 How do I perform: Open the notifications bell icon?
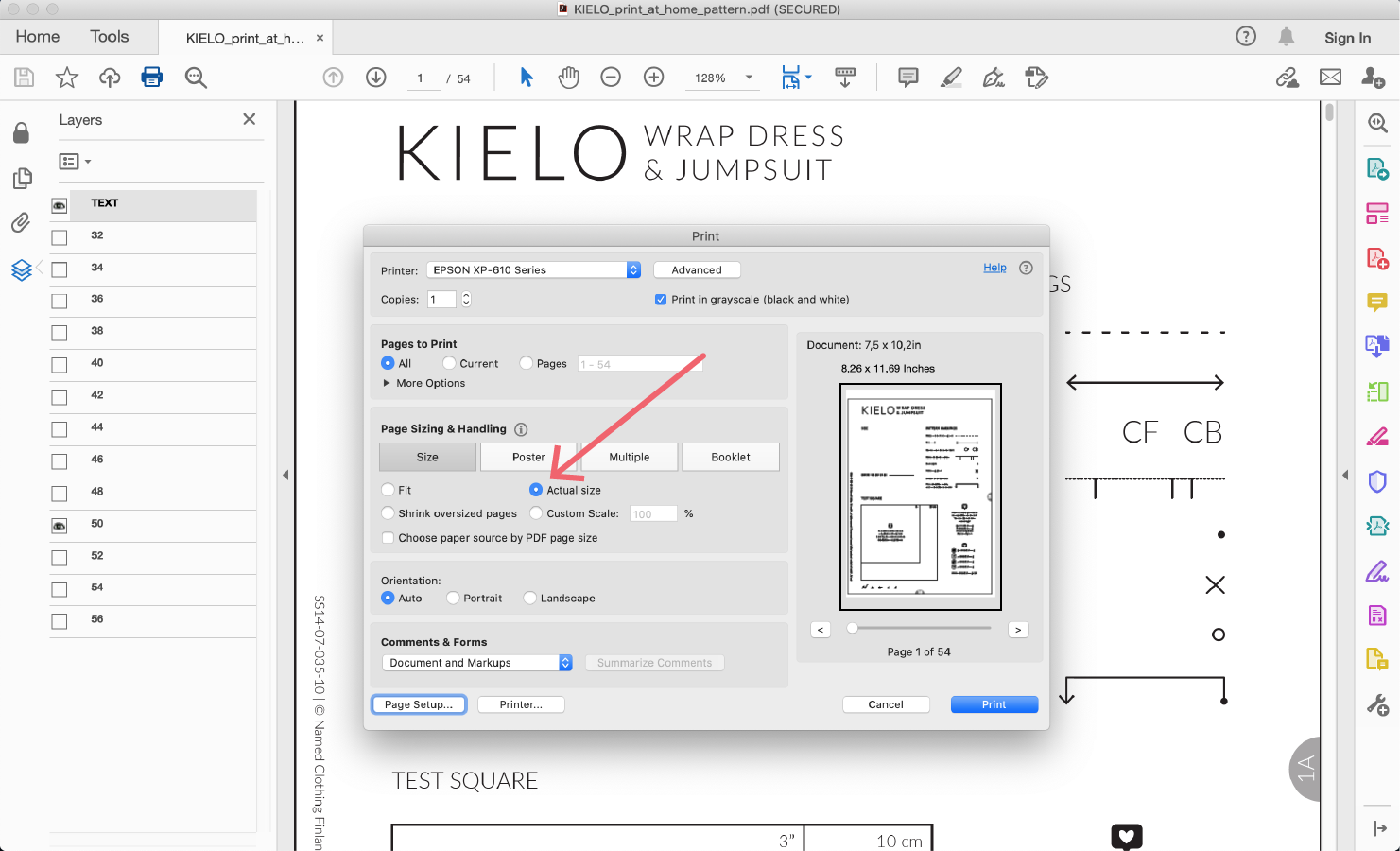(1287, 36)
